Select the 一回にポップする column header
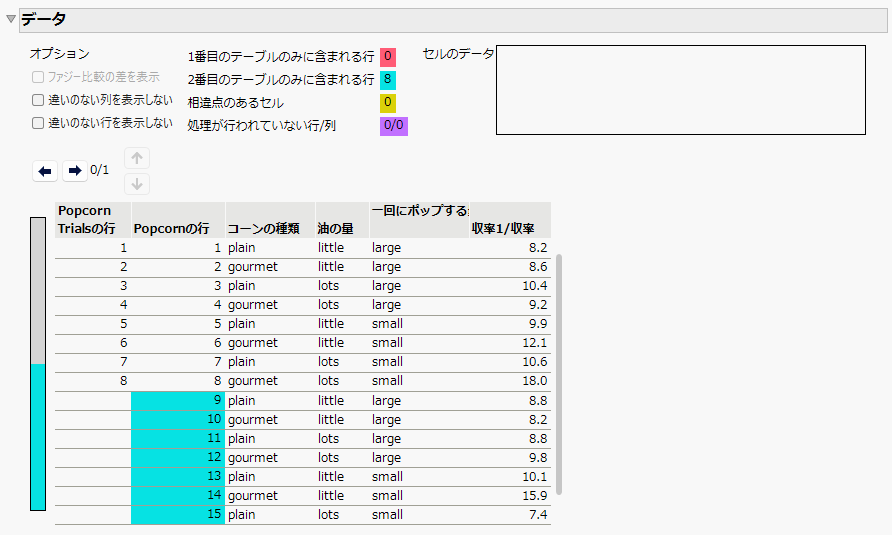Viewport: 892px width, 535px height. pyautogui.click(x=419, y=220)
